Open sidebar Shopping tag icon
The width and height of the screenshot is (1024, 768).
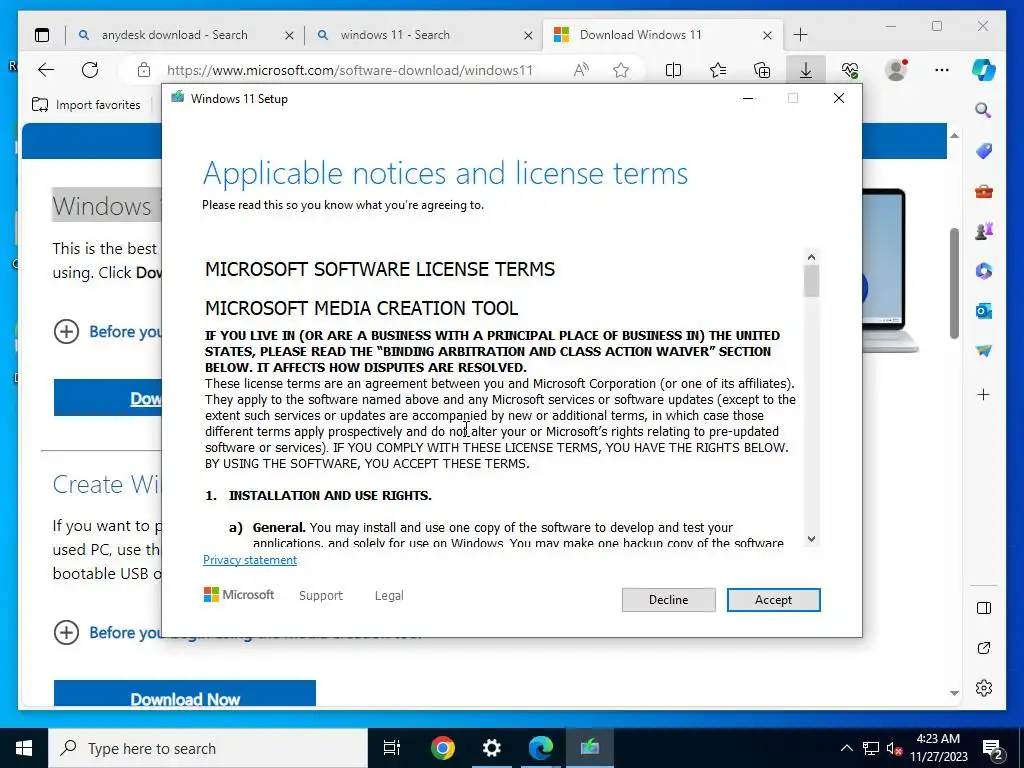click(984, 151)
